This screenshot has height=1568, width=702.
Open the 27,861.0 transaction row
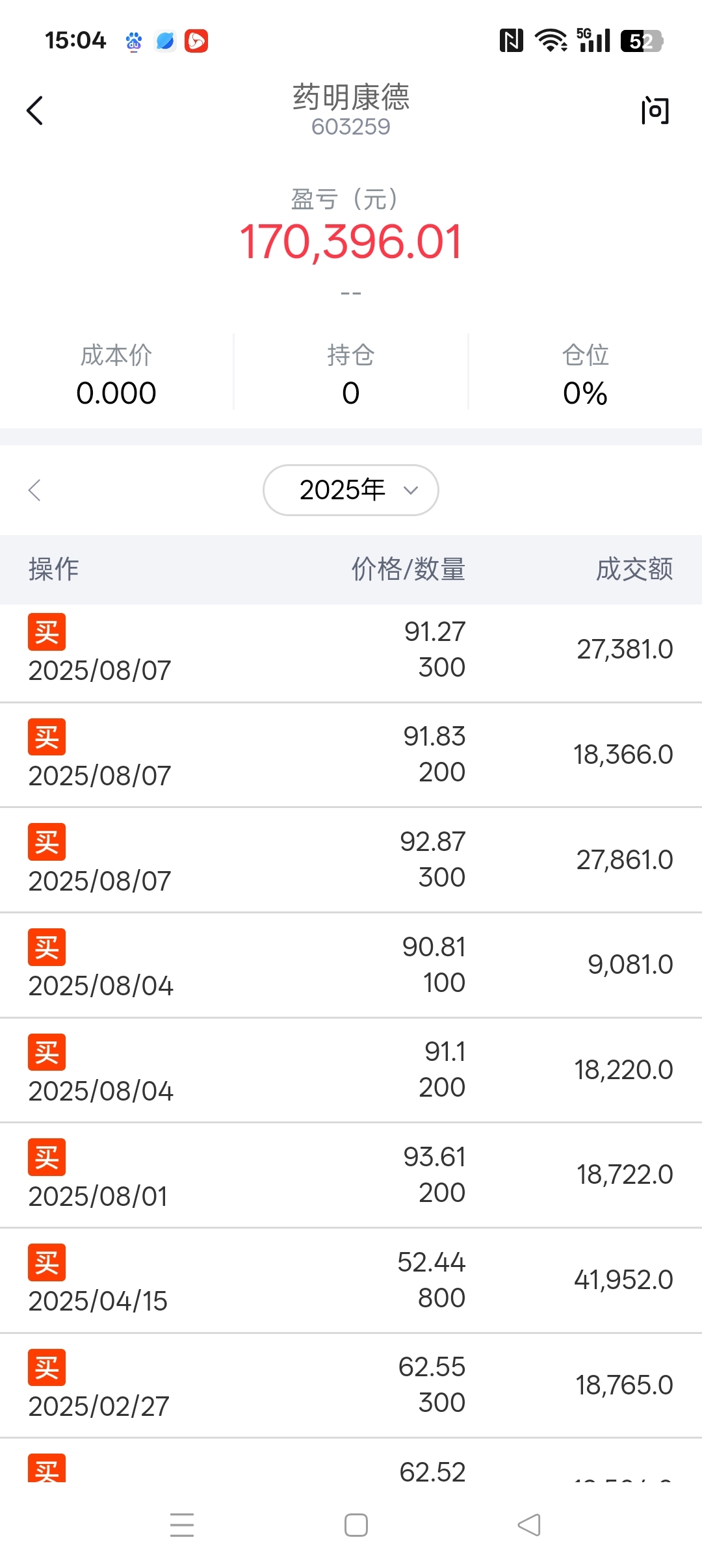(351, 860)
